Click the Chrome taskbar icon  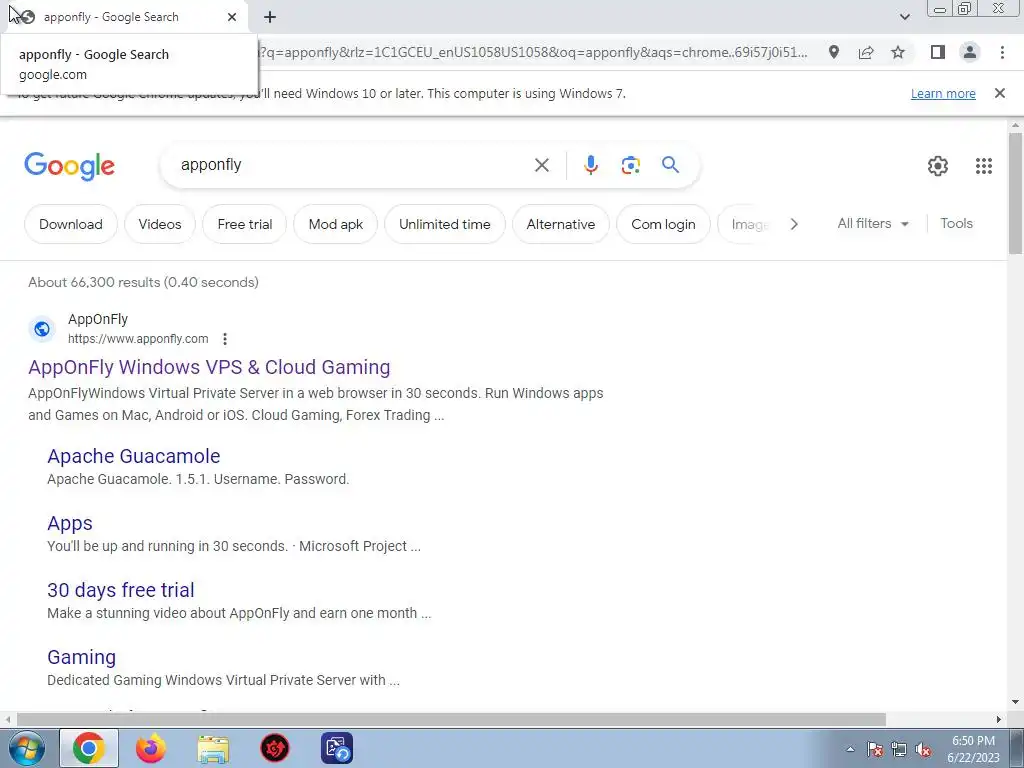[89, 748]
